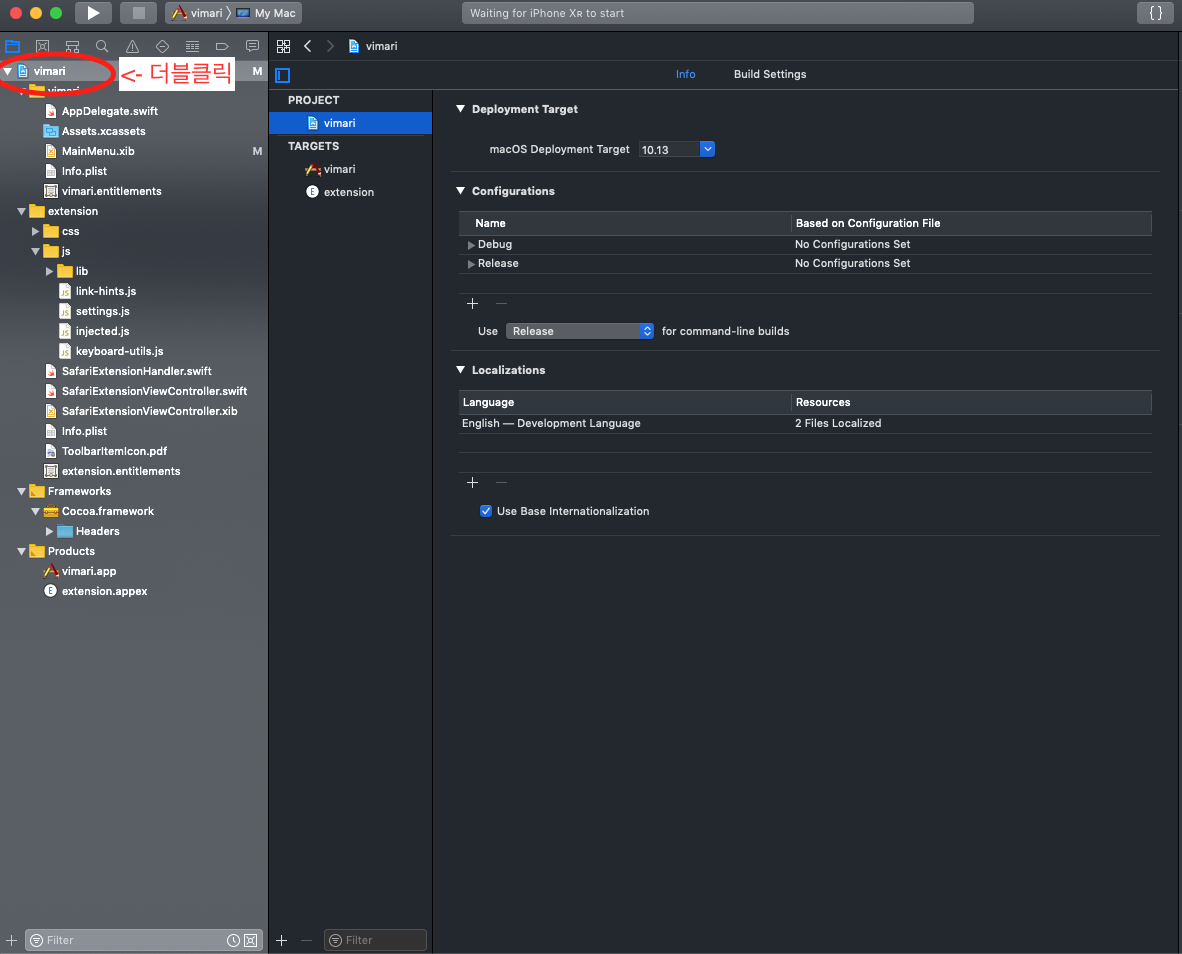Image resolution: width=1182 pixels, height=954 pixels.
Task: Expand the css folder
Action: click(x=35, y=231)
